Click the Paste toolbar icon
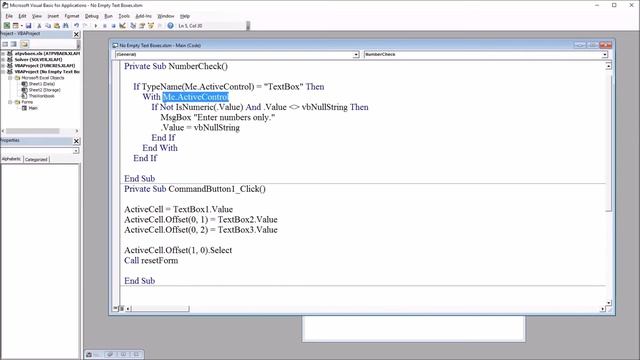 [x=57, y=26]
